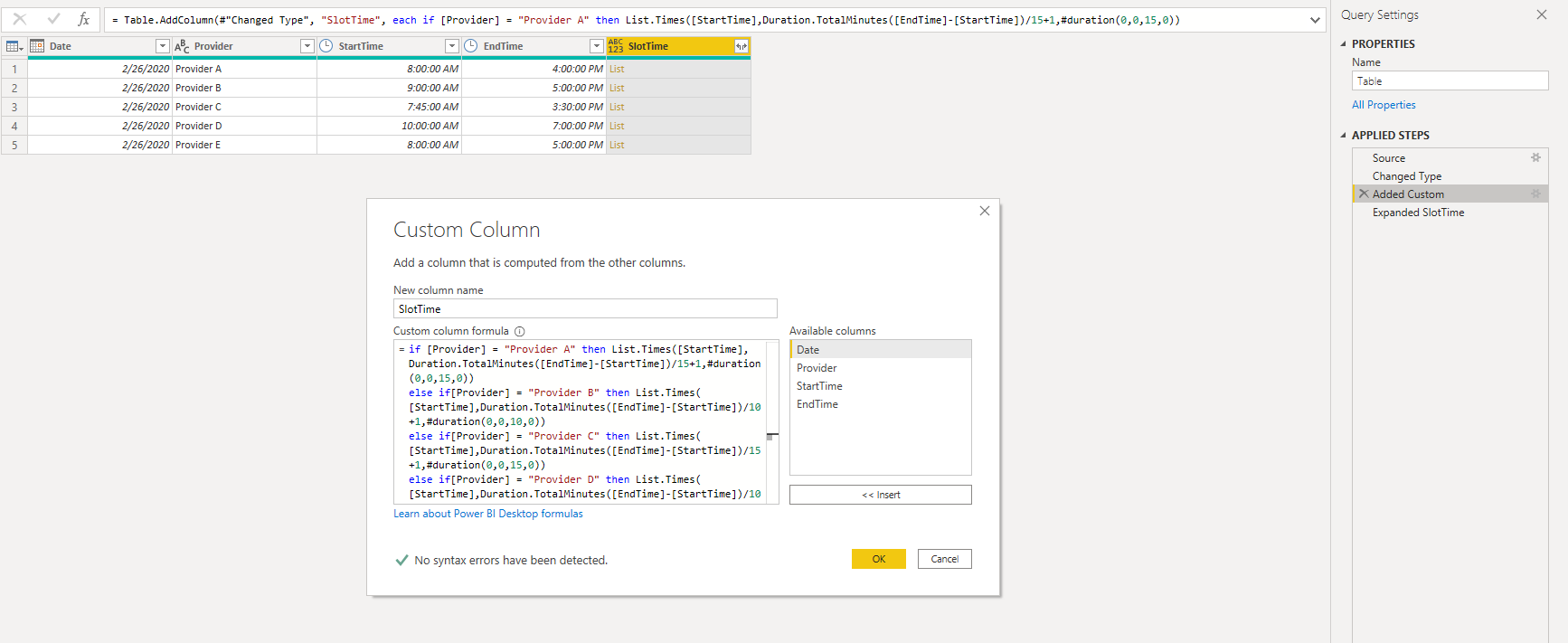Select row number 5 header
The height and width of the screenshot is (643, 1568).
[x=14, y=145]
